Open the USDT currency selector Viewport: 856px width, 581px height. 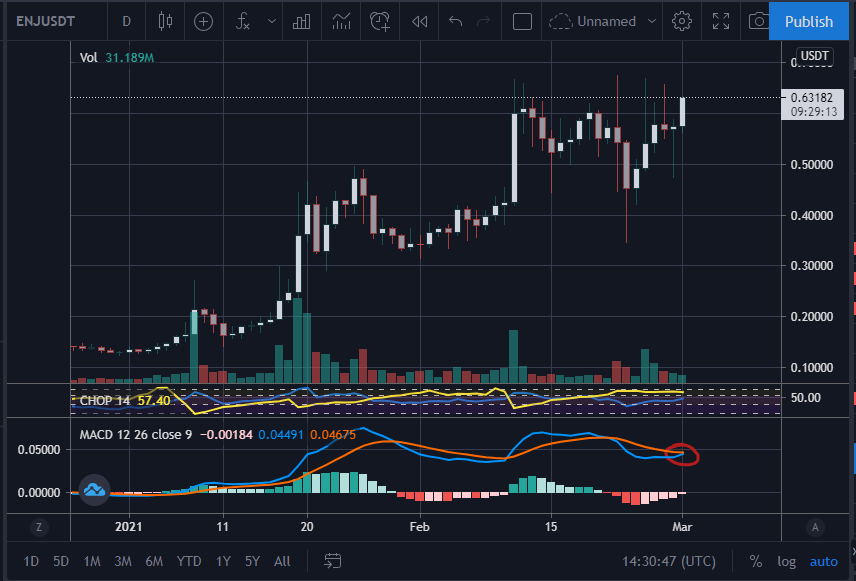click(815, 56)
